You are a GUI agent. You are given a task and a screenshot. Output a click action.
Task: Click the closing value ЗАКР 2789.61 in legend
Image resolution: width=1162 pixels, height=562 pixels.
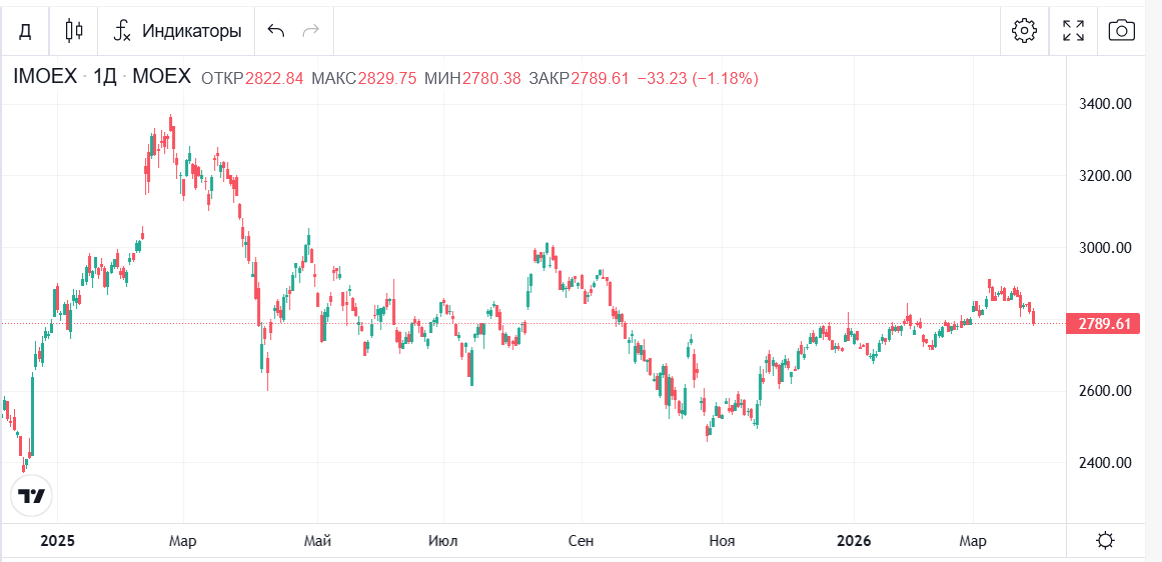pos(599,78)
